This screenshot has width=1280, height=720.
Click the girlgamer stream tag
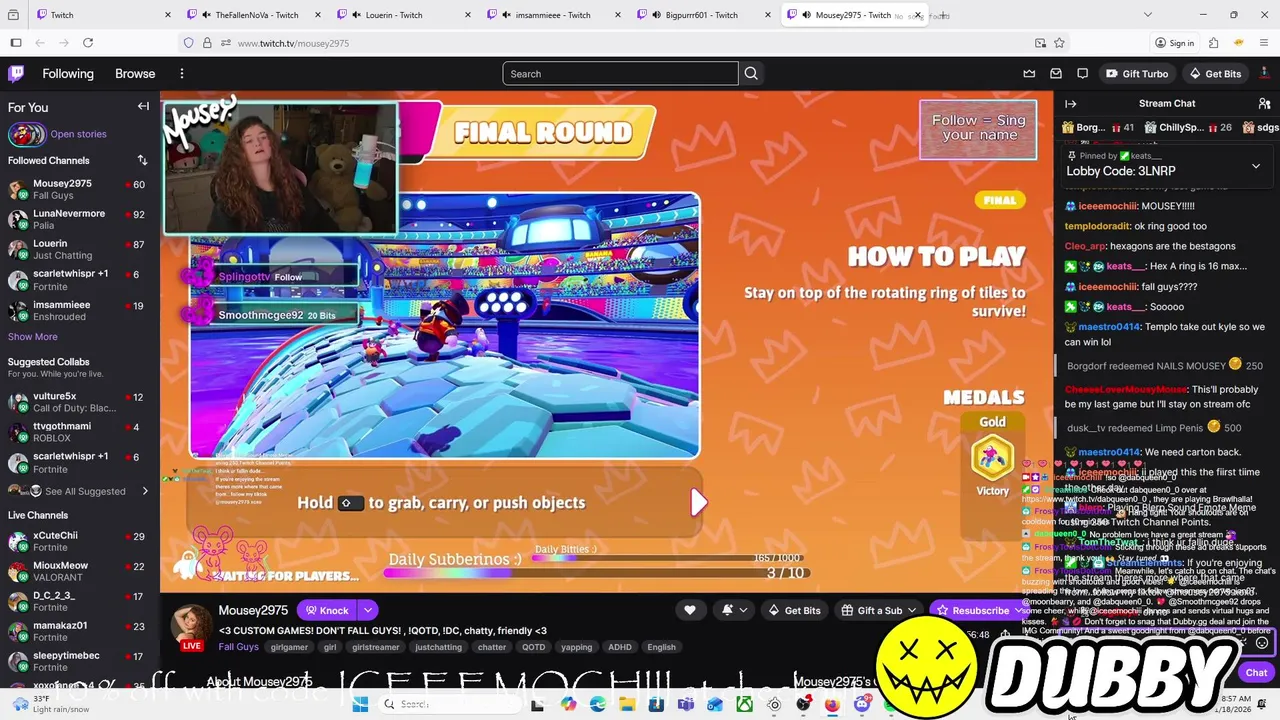coord(289,647)
